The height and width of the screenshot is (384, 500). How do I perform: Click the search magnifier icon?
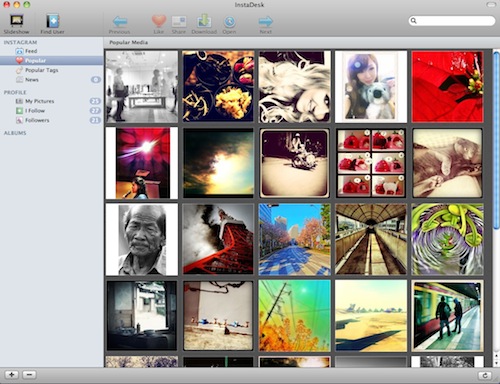pos(414,21)
